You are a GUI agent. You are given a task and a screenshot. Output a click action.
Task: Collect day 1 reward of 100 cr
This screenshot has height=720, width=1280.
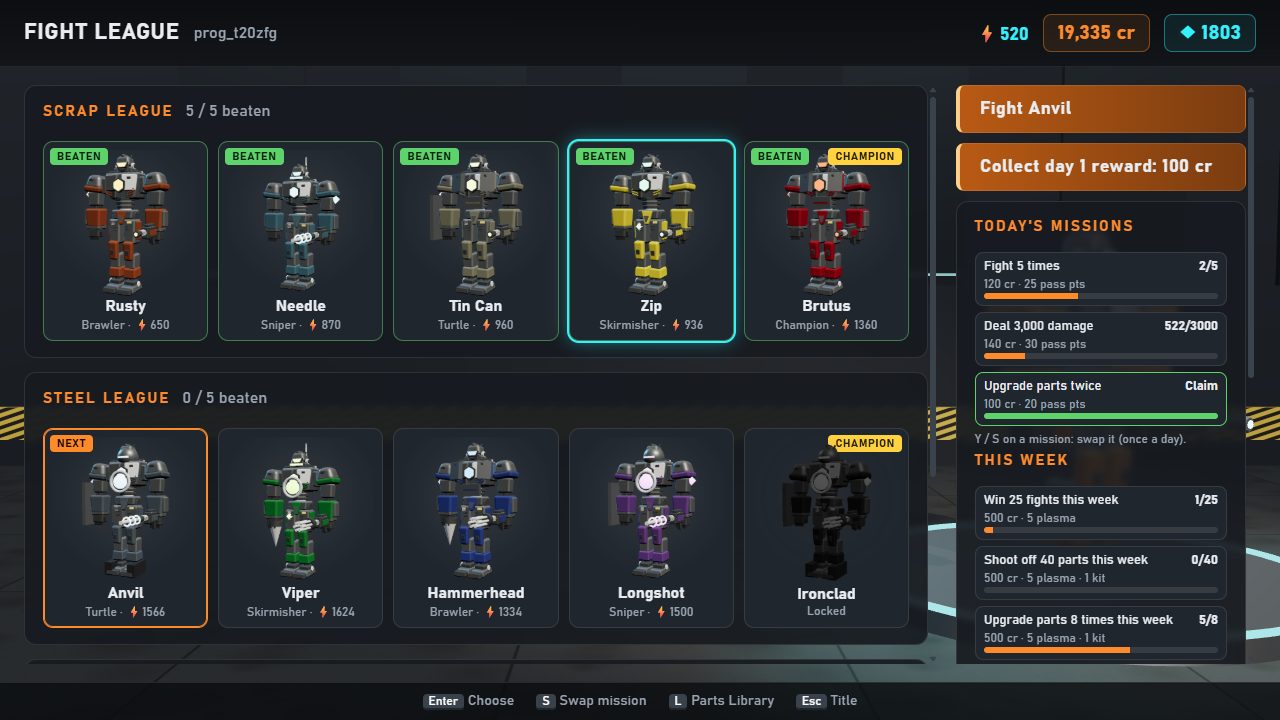point(1101,166)
